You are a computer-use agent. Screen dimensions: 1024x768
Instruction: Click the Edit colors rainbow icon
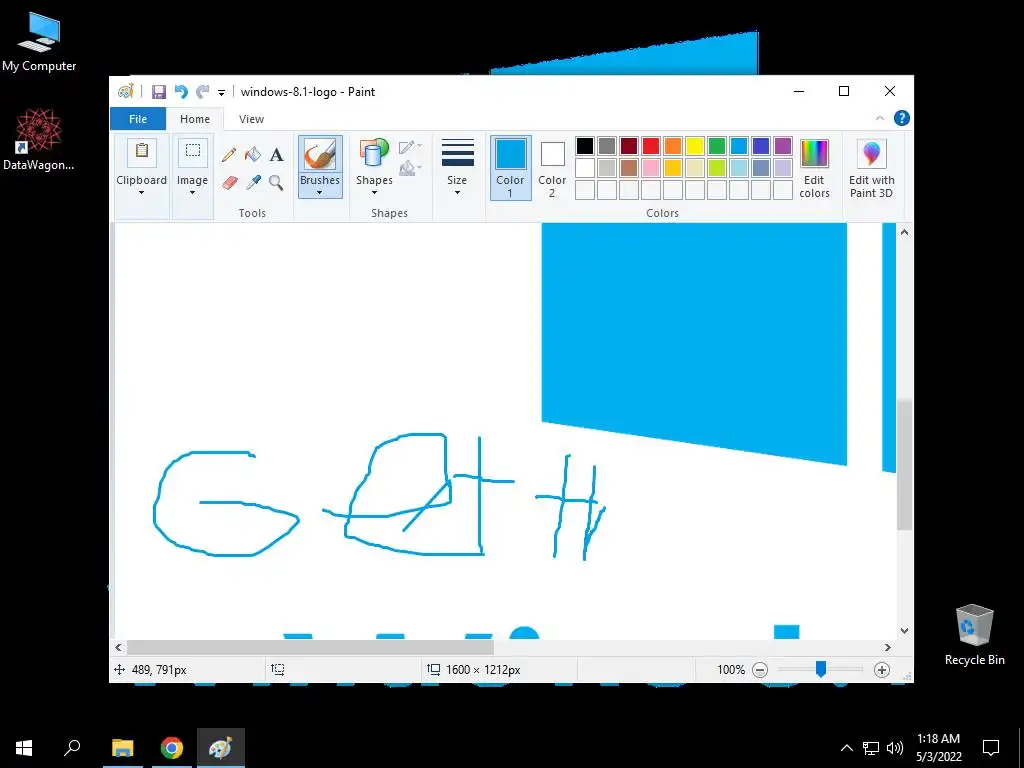pos(814,154)
